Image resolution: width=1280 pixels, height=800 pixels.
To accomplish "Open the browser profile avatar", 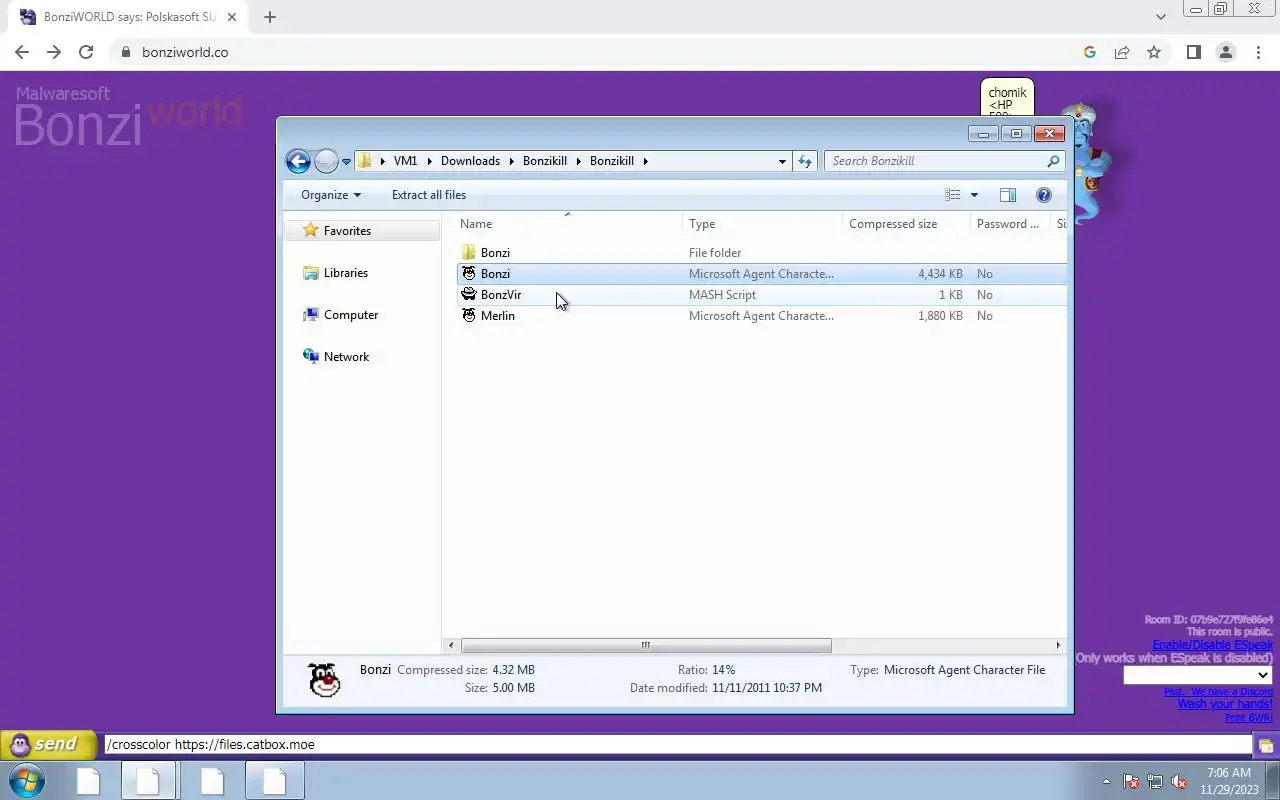I will point(1225,52).
